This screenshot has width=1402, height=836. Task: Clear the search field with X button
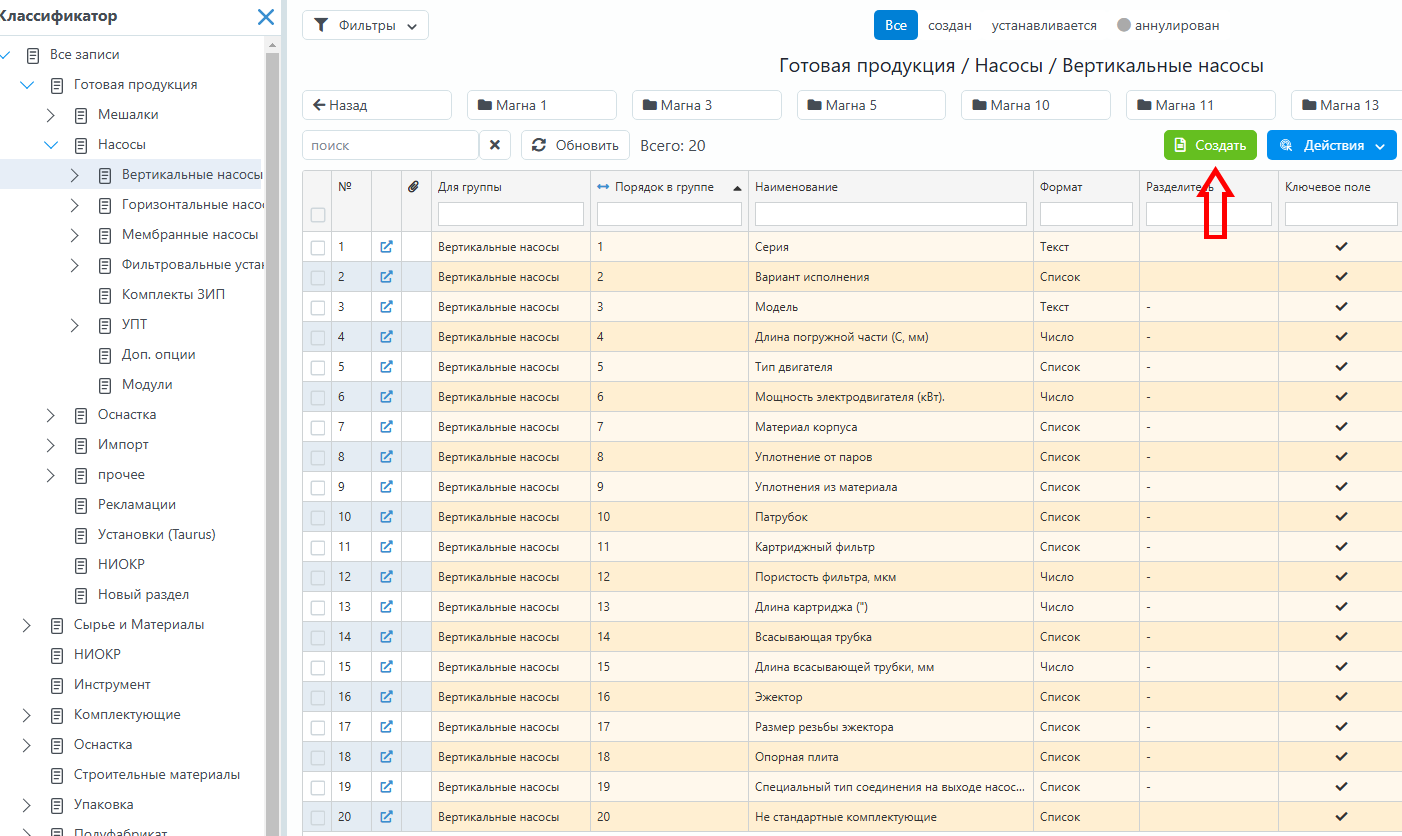point(495,145)
